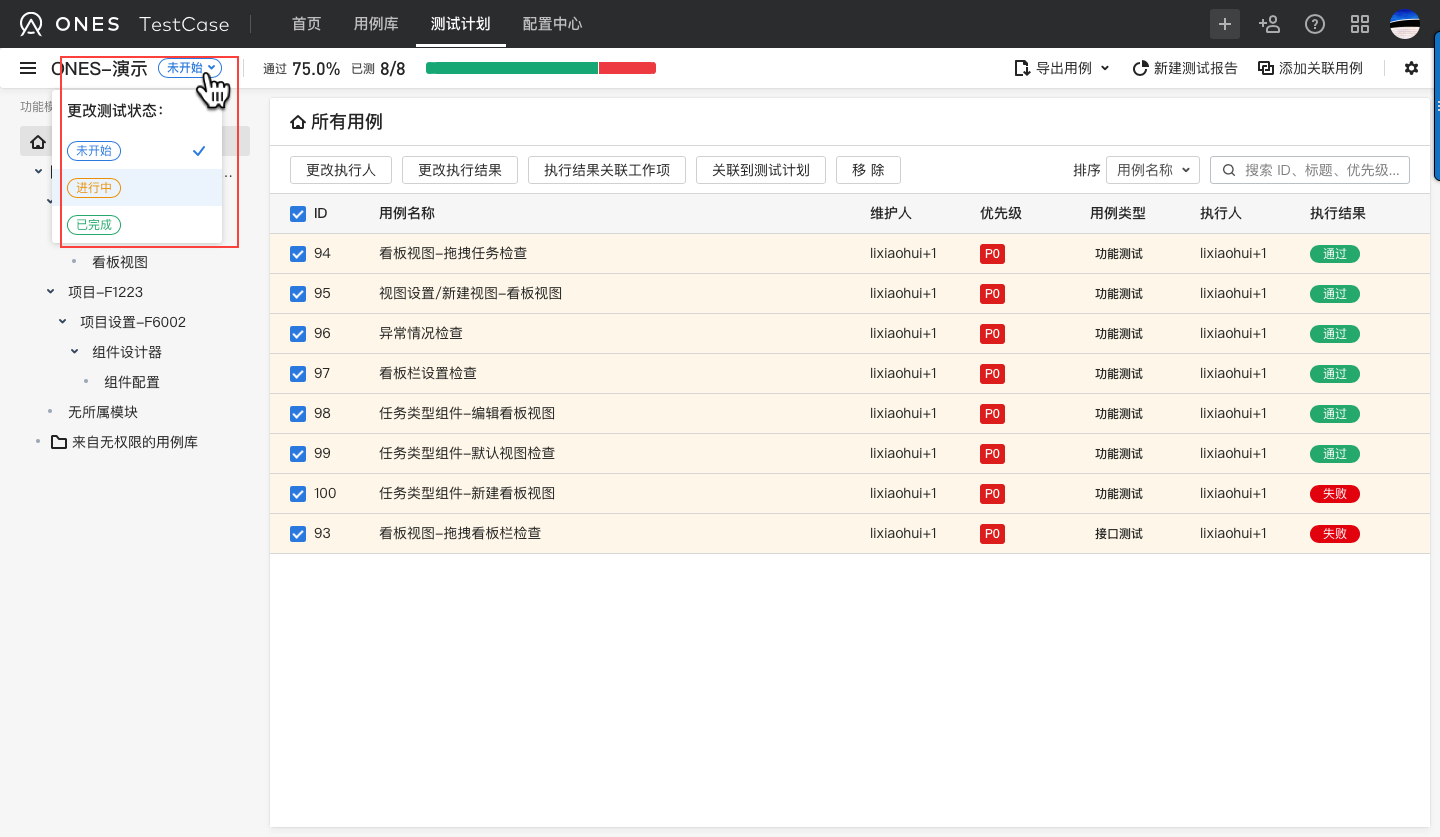Click the invite member icon

[1269, 24]
